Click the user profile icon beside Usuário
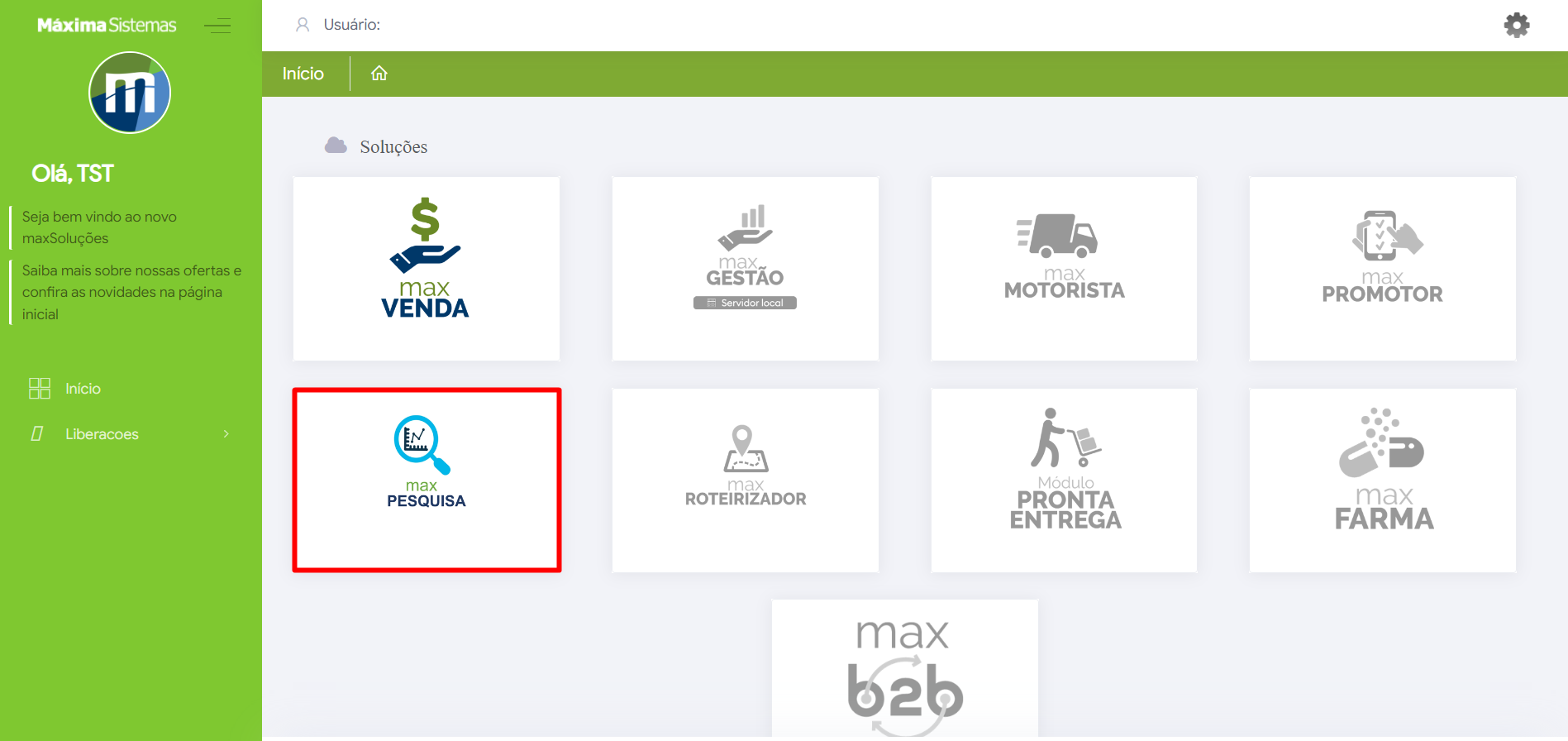Viewport: 1568px width, 741px height. 303,25
